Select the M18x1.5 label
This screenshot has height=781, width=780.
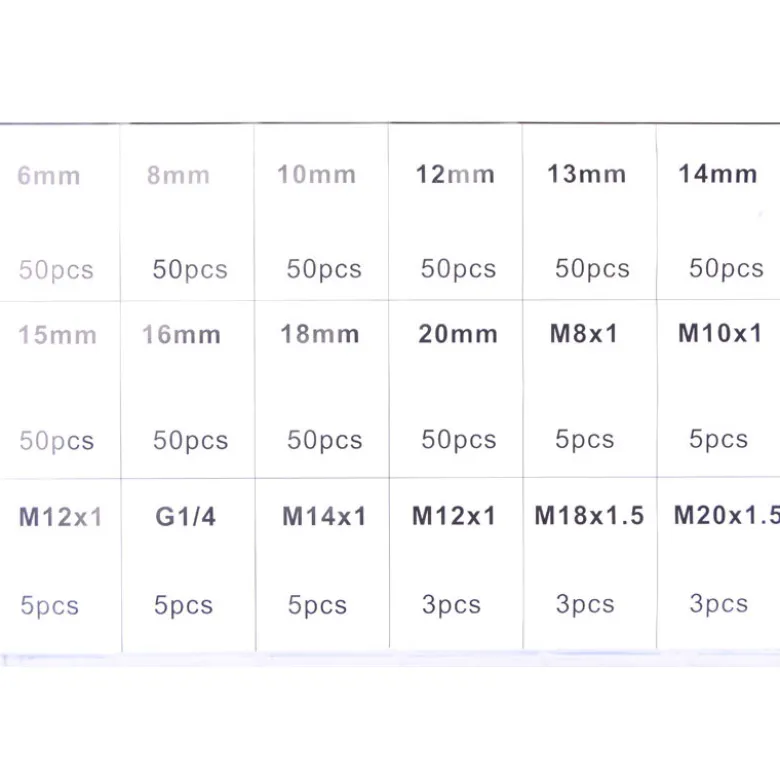click(x=589, y=515)
